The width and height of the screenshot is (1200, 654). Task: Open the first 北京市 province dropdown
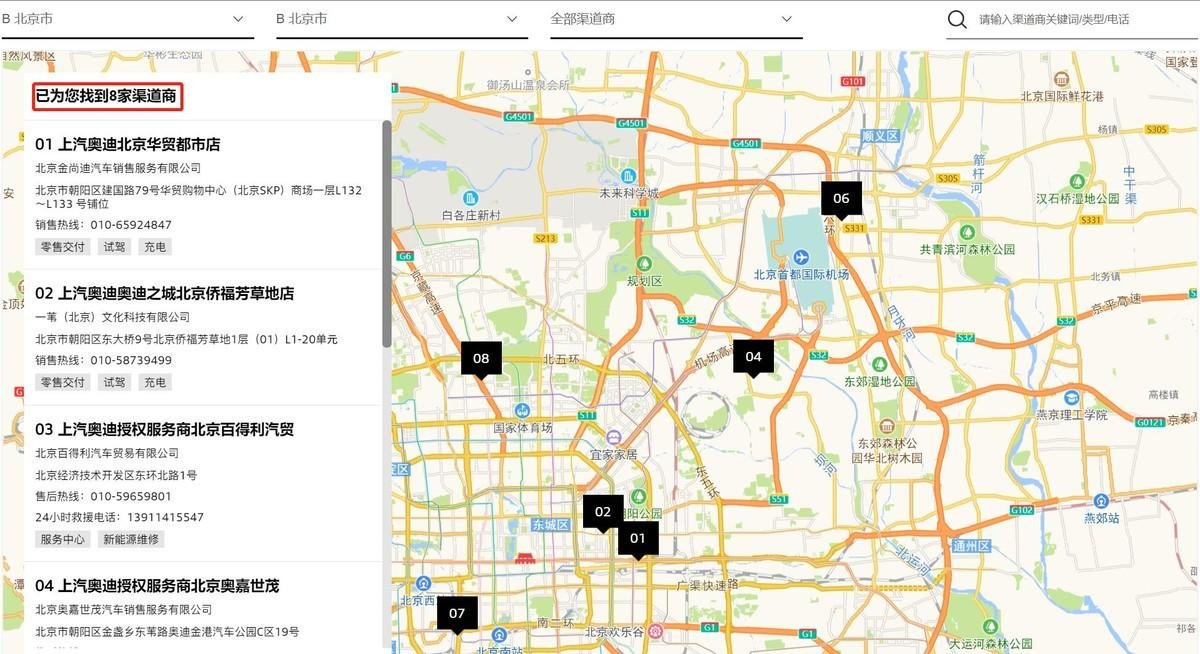click(127, 19)
